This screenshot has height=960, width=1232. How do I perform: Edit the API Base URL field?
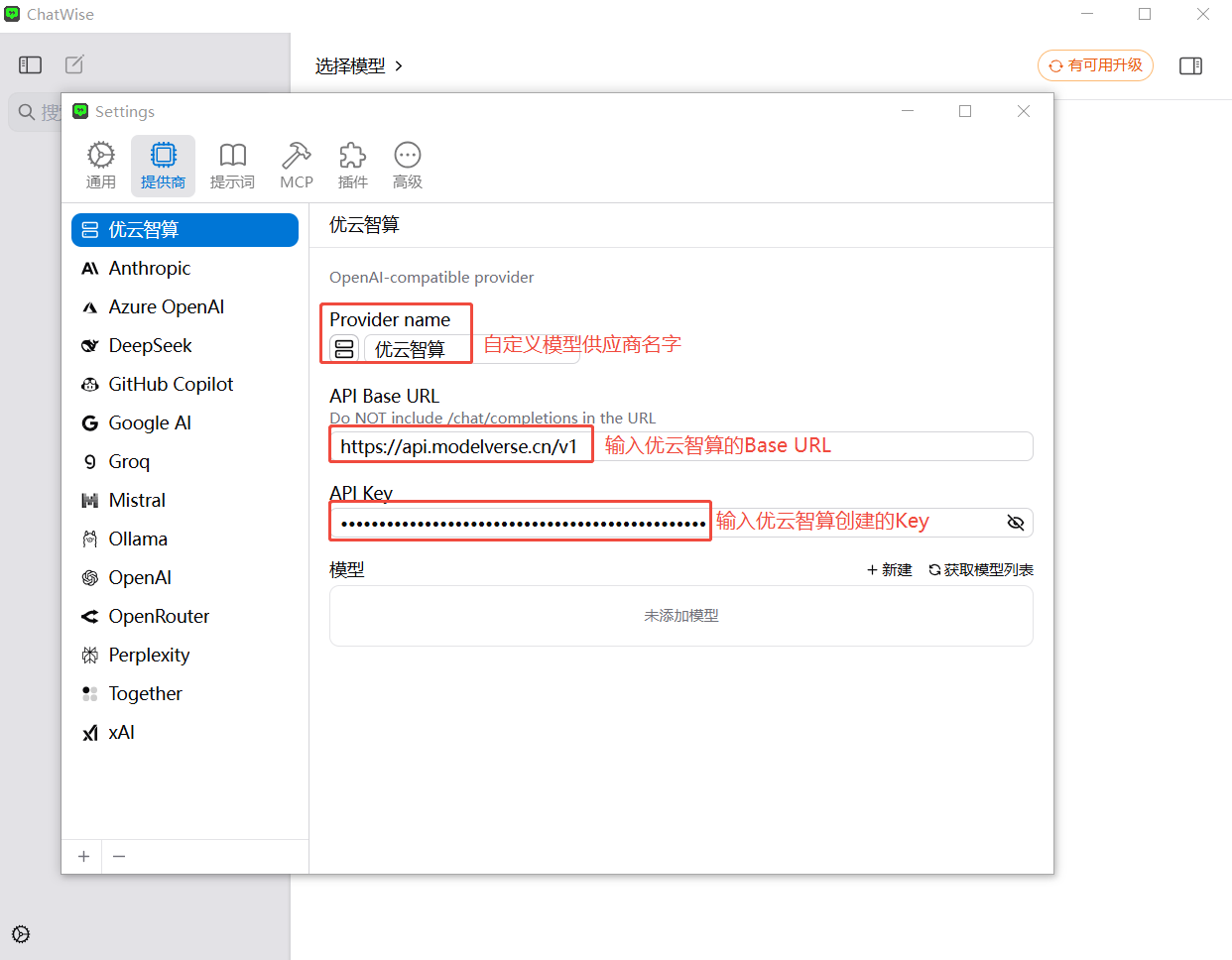(x=681, y=446)
